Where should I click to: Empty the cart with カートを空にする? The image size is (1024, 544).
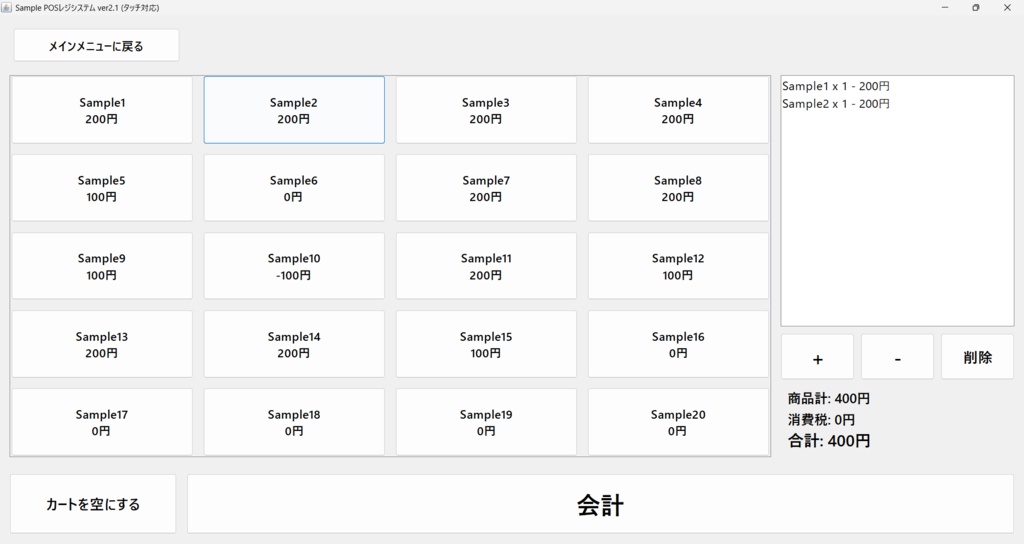pos(93,504)
